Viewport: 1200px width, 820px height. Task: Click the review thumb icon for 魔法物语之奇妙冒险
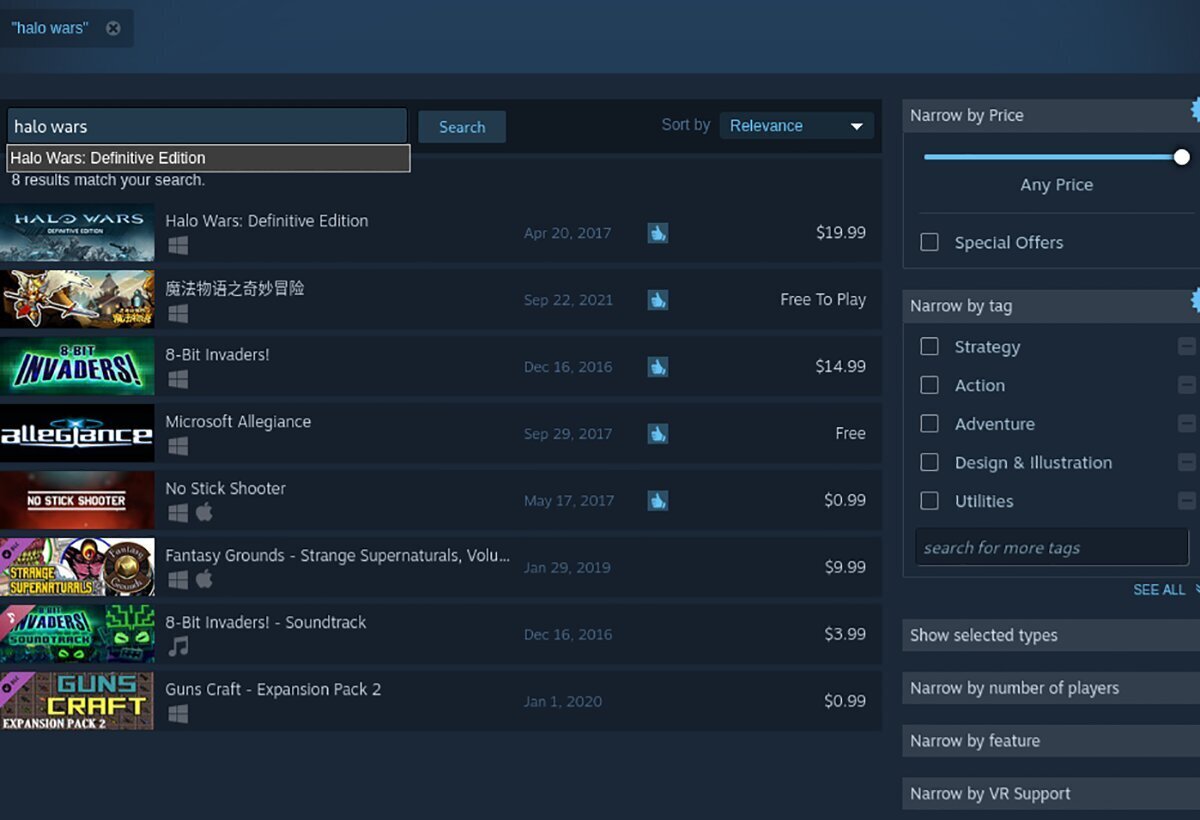657,299
